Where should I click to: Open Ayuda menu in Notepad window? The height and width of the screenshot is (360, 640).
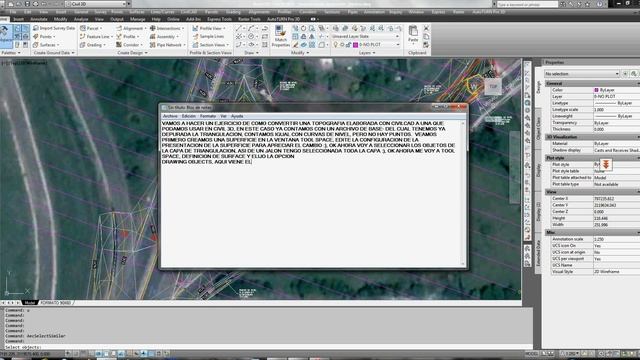point(237,116)
